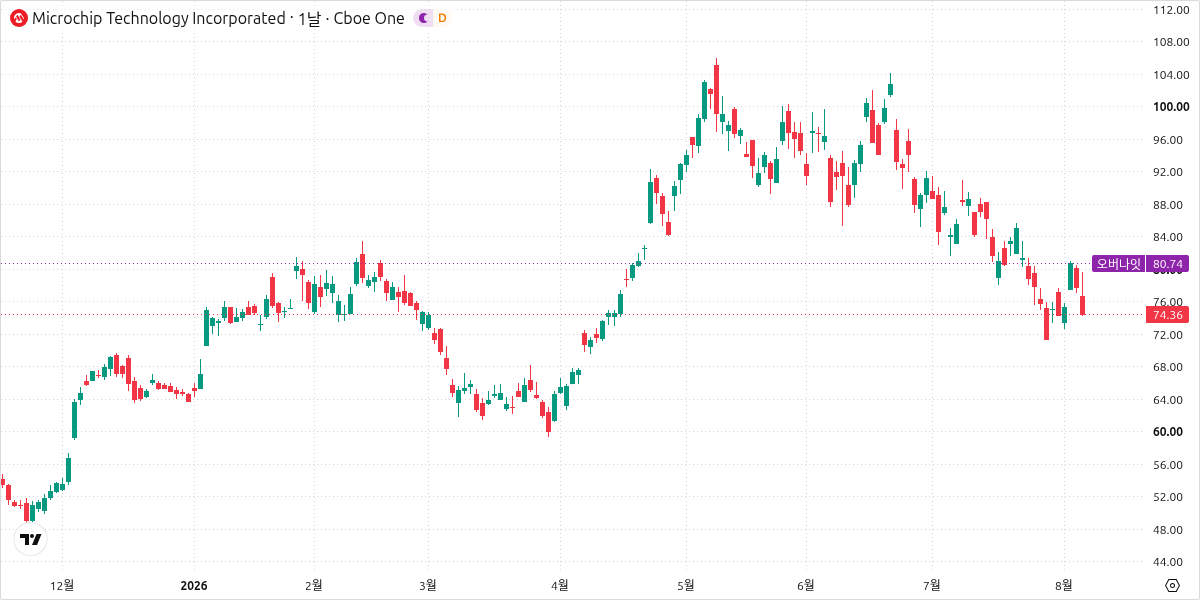
Task: Click the Microchip Technology Incorporated title text
Action: [x=158, y=18]
